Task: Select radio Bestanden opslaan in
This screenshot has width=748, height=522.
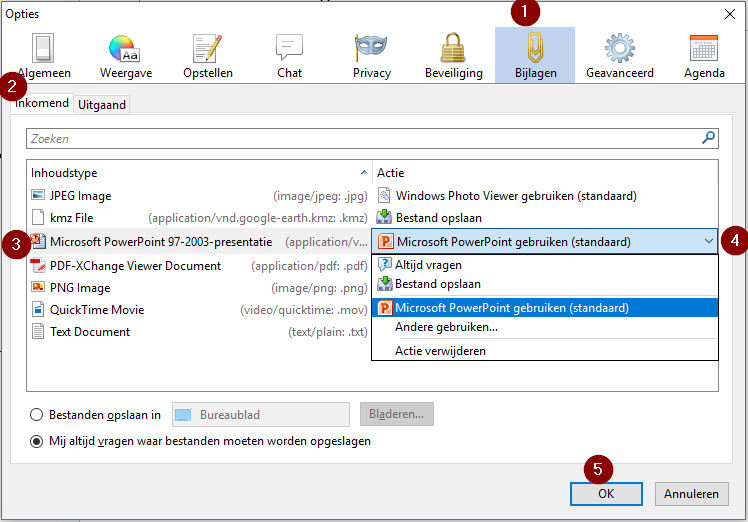Action: tap(36, 415)
